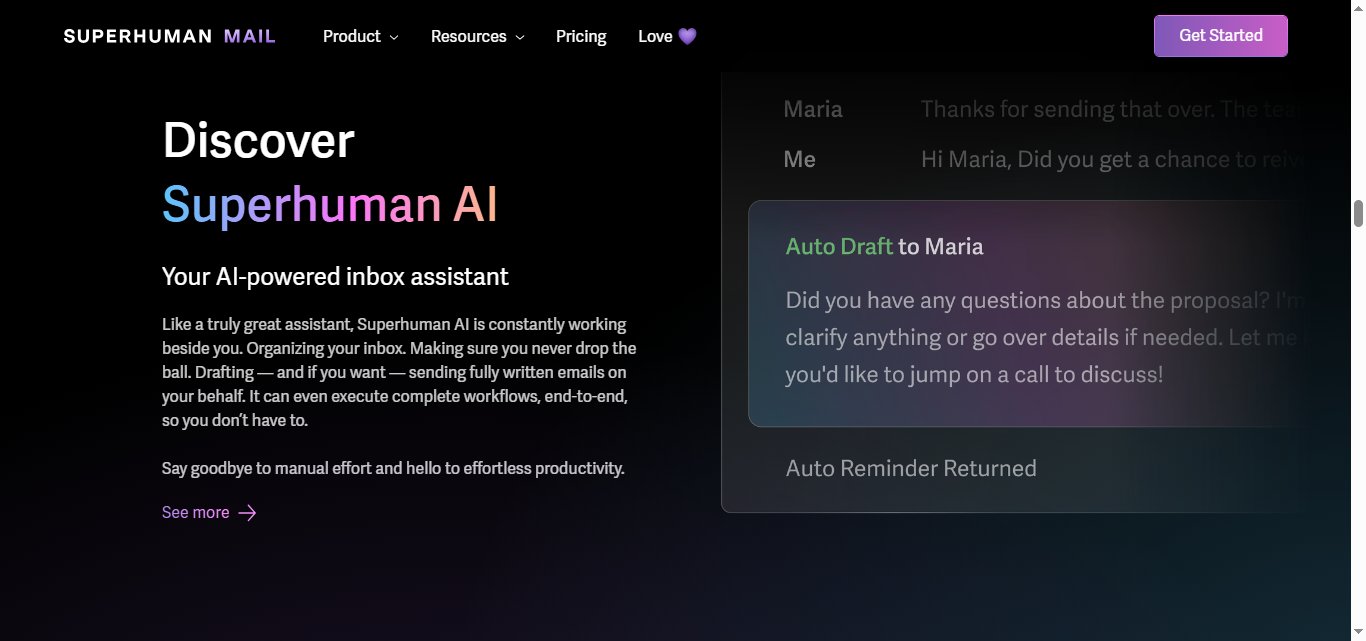Click the Discover Superhuman AI heading

point(257,140)
